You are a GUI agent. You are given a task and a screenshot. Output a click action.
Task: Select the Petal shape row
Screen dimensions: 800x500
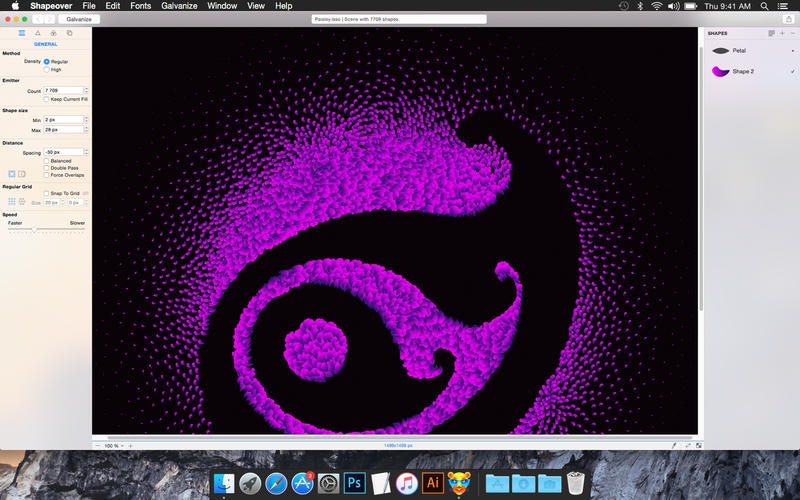pyautogui.click(x=754, y=51)
